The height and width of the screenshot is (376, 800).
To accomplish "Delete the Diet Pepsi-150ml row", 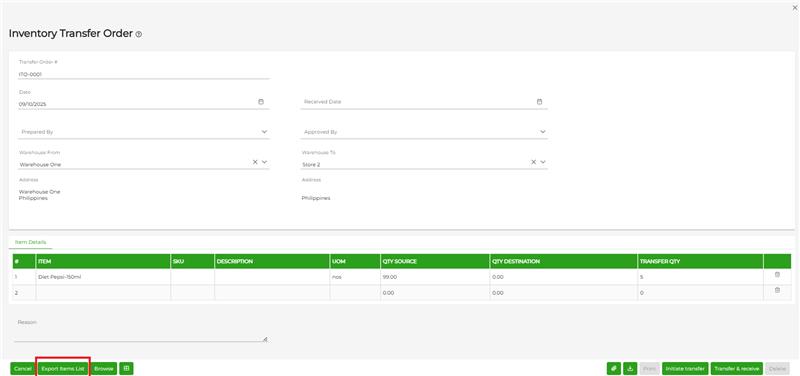I will (777, 274).
